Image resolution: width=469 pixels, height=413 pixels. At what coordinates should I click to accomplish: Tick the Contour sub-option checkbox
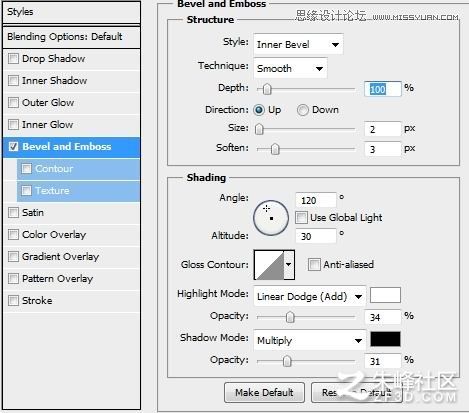point(26,169)
